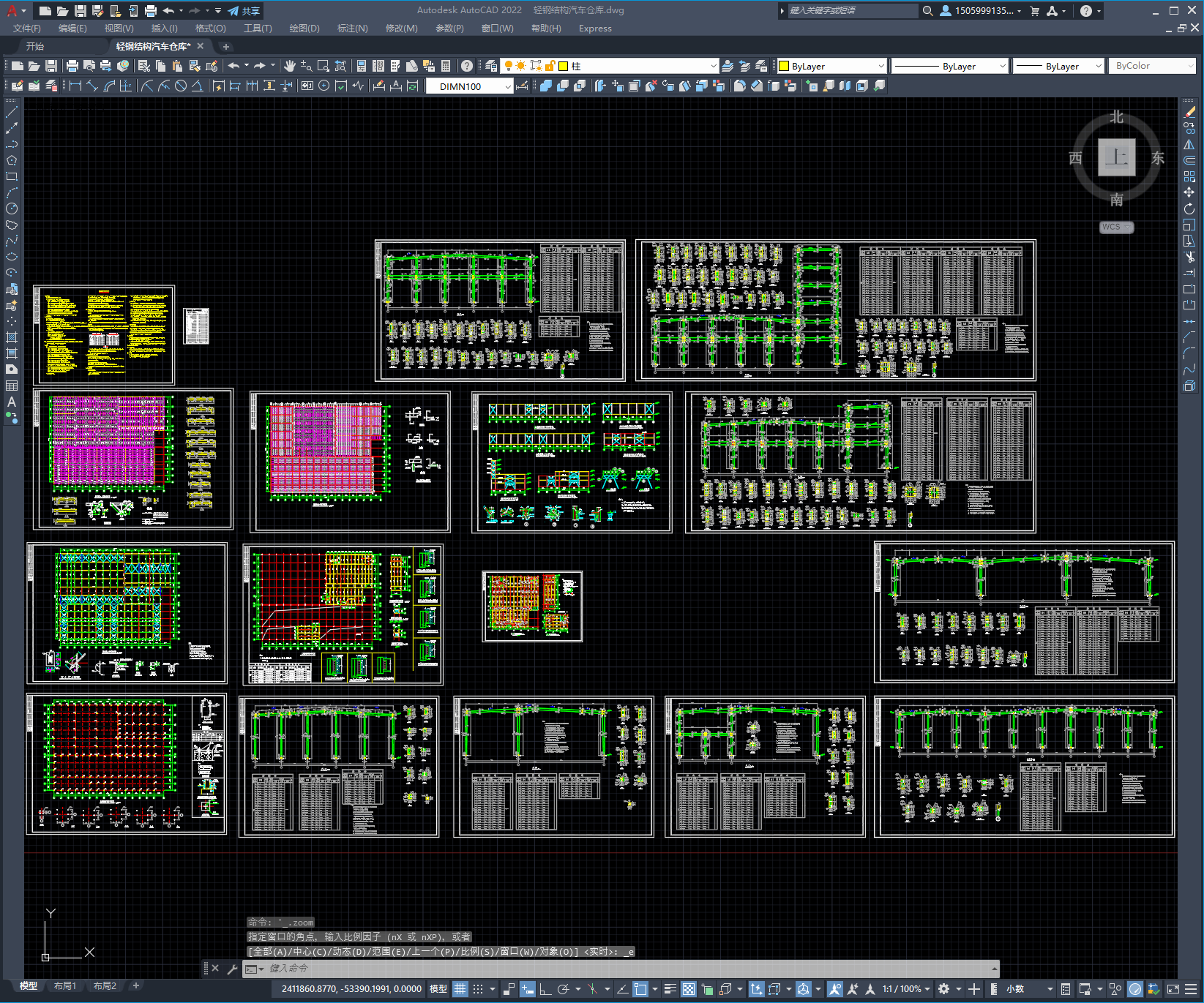
Task: Open the Properties palette icon
Action: pos(362,66)
